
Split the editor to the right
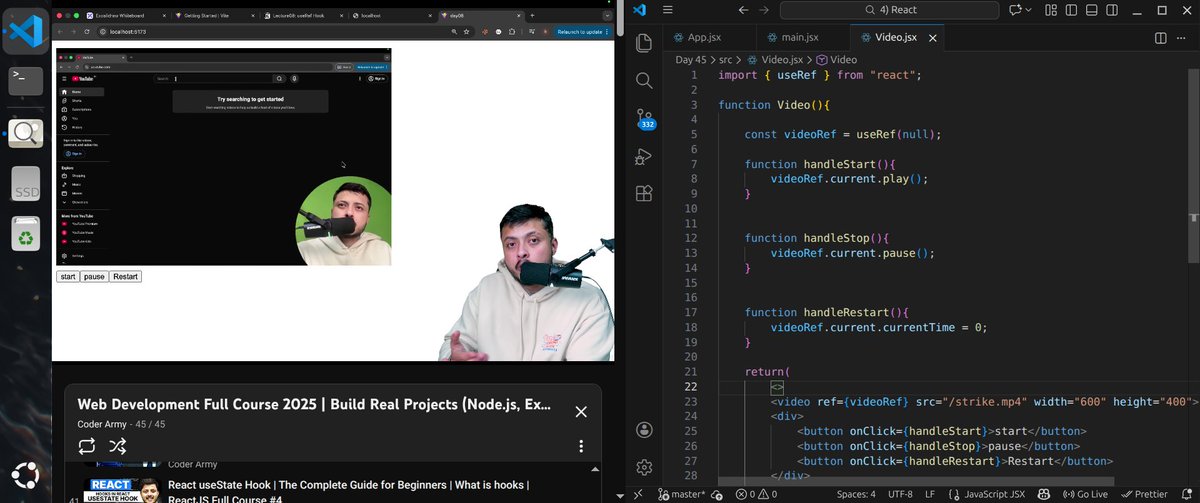[1160, 38]
